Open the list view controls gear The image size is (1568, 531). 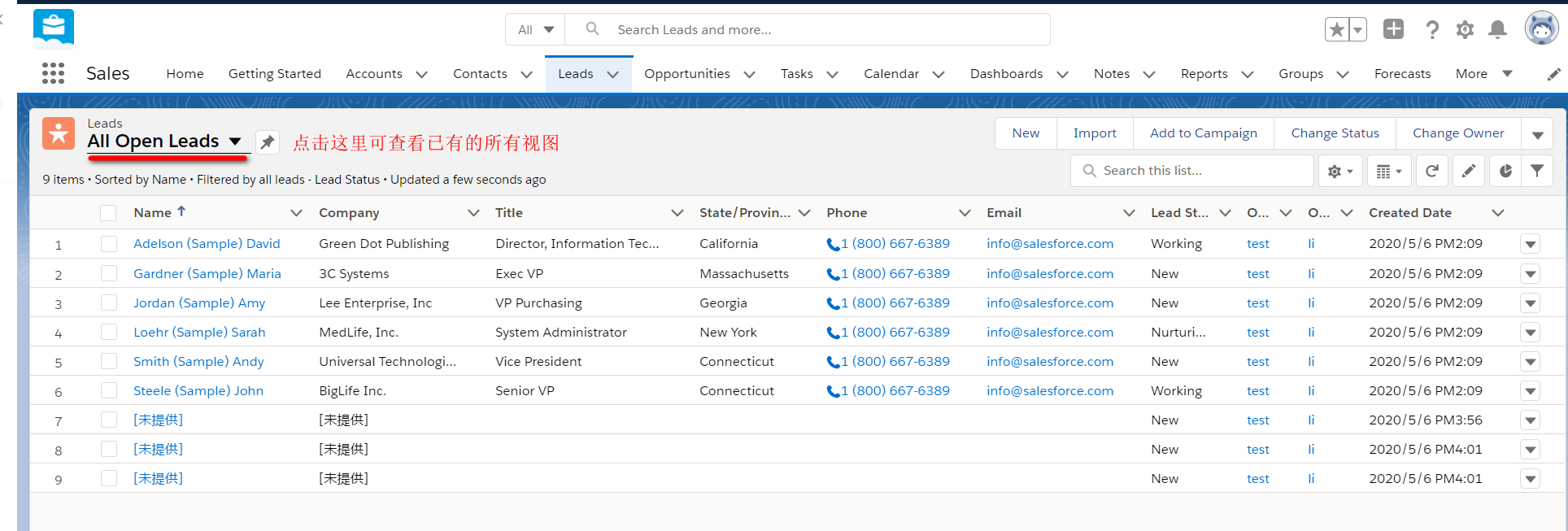1339,171
